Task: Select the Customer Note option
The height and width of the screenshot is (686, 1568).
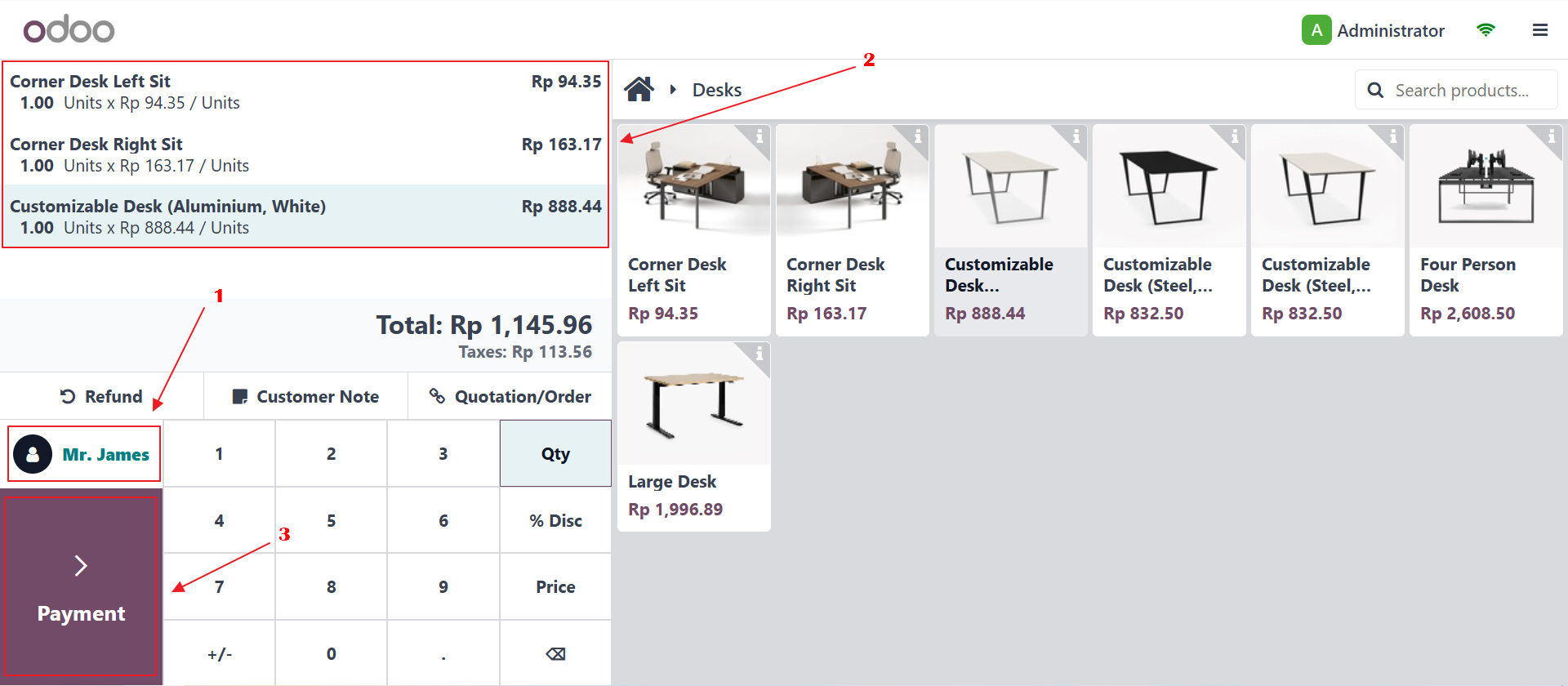Action: coord(305,396)
